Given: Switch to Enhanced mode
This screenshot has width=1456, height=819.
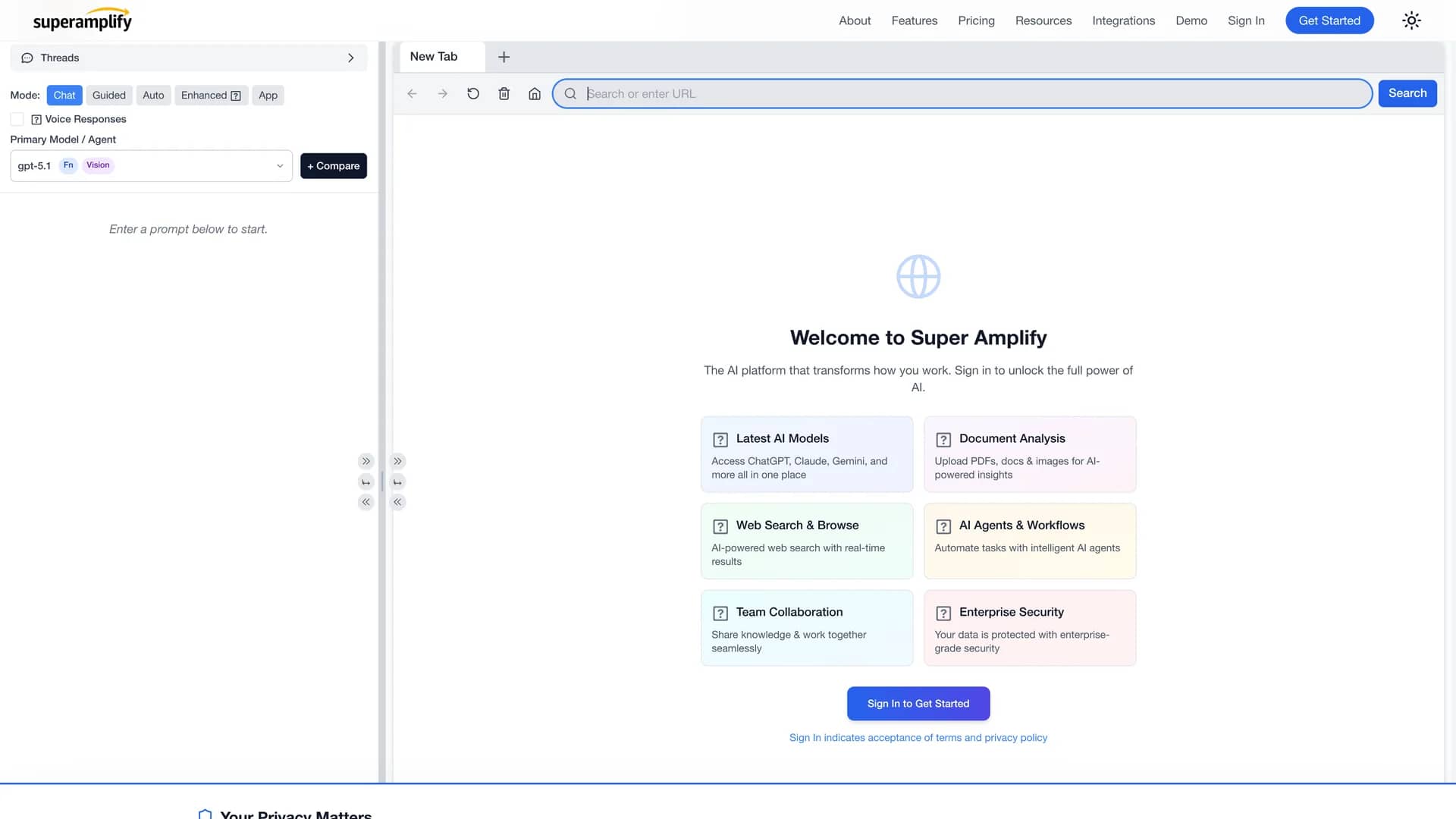Looking at the screenshot, I should coord(211,95).
